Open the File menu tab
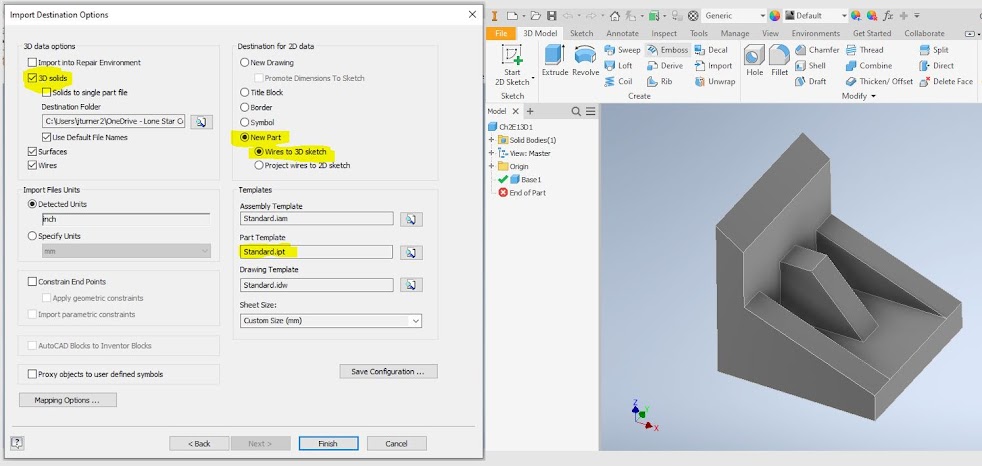This screenshot has height=466, width=982. point(501,33)
